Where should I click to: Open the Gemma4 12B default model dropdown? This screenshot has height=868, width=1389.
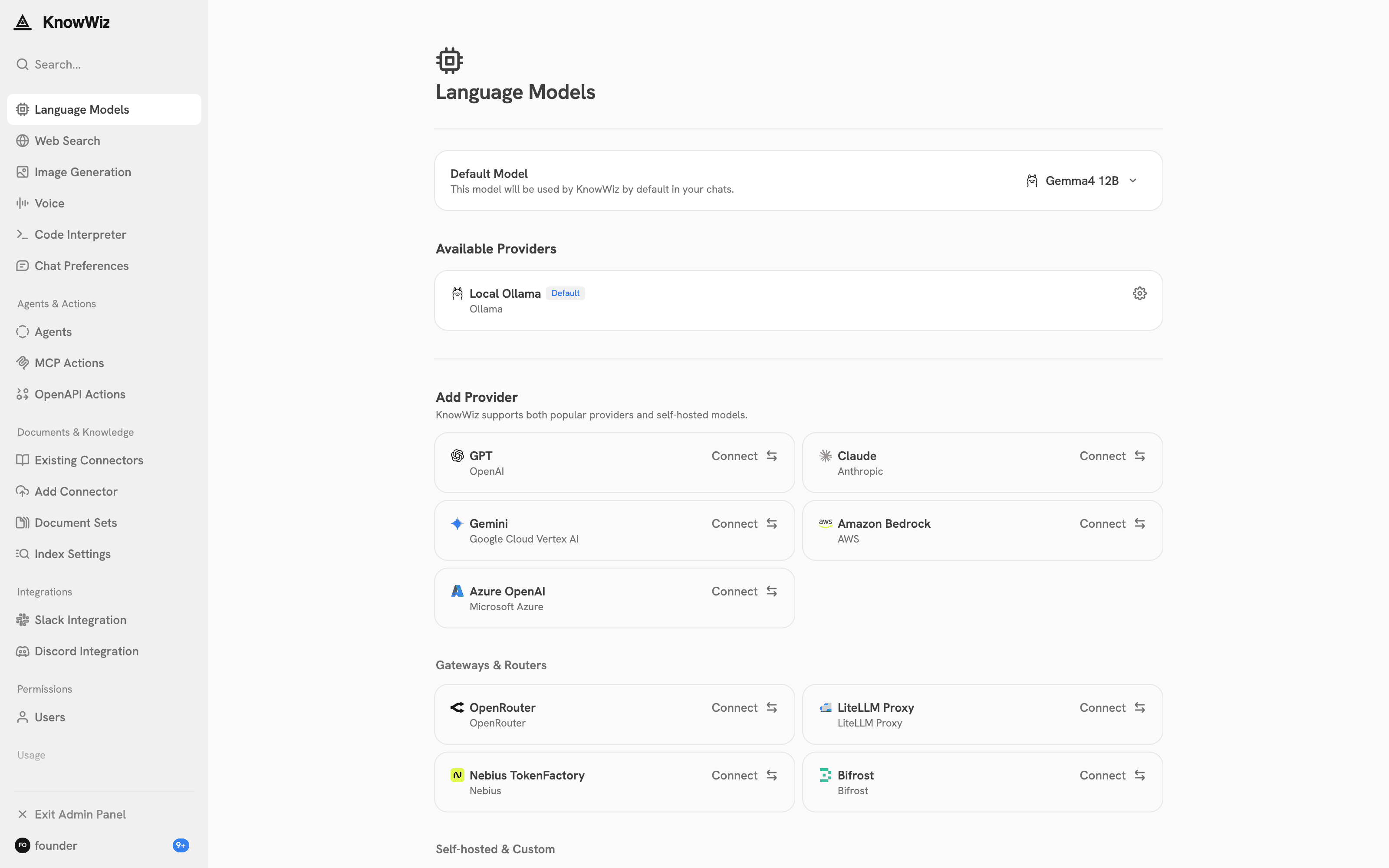(x=1082, y=181)
